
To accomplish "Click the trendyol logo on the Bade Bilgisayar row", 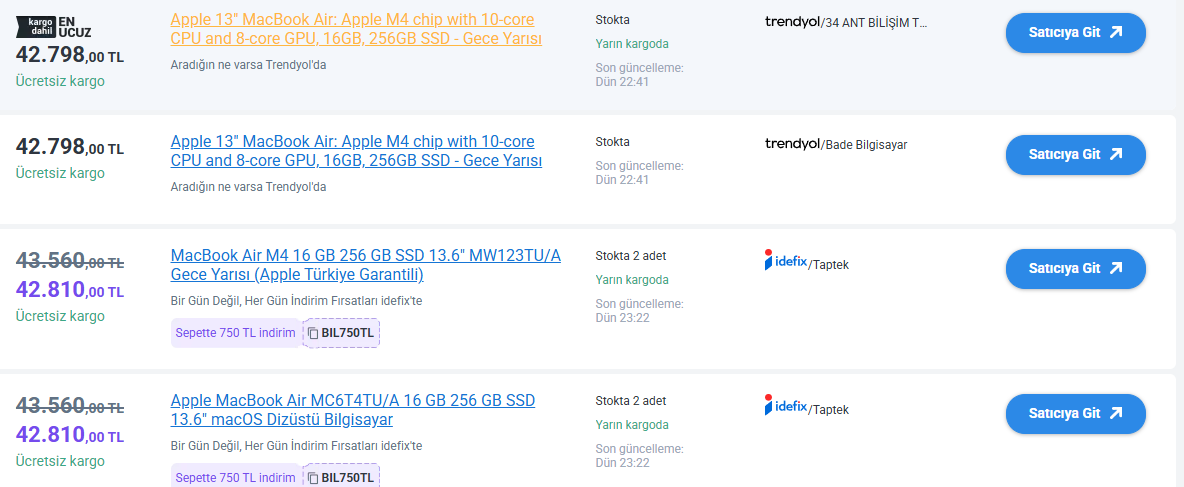I will coord(792,144).
